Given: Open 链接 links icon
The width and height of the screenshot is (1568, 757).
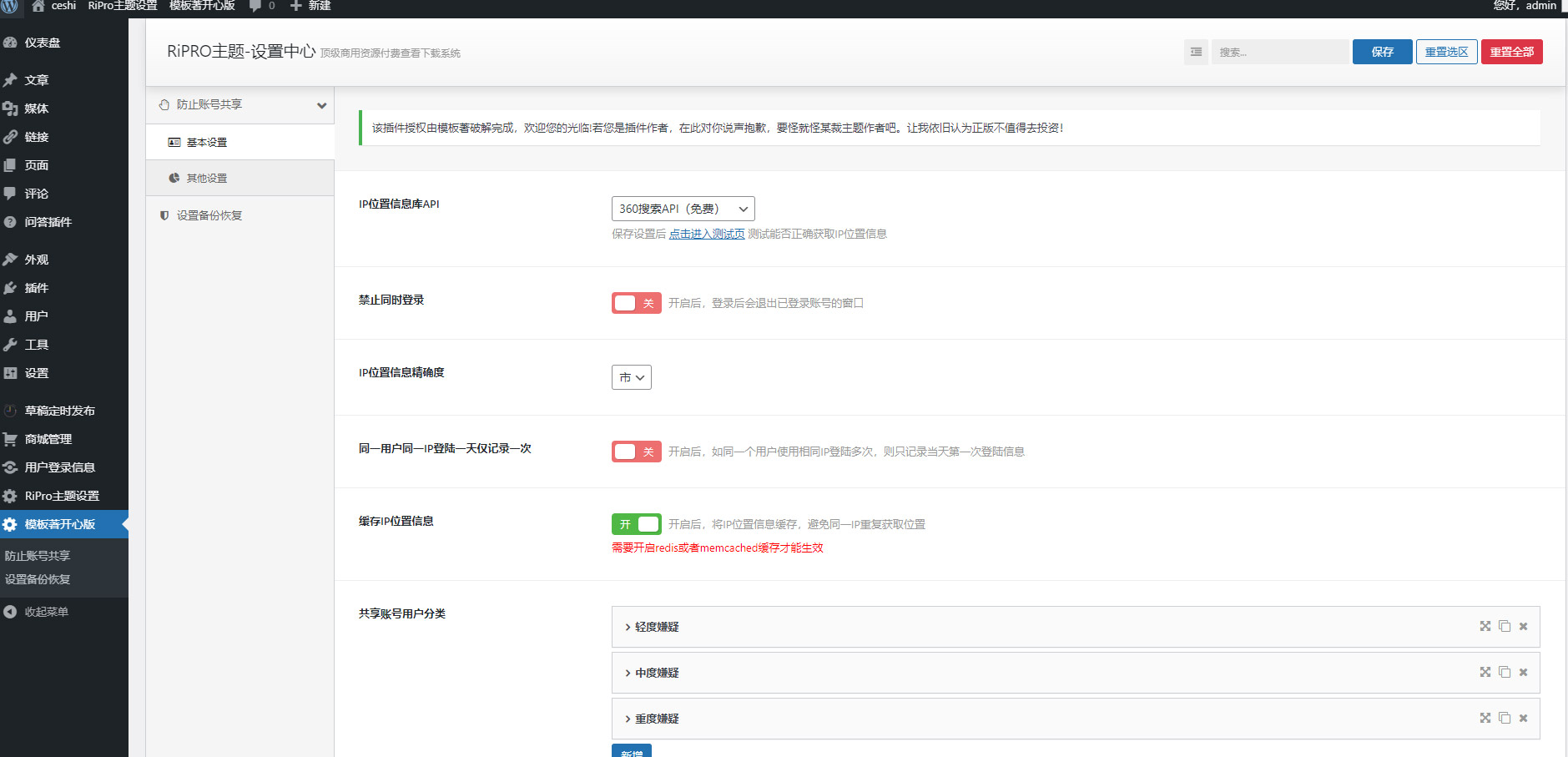Looking at the screenshot, I should coord(10,137).
